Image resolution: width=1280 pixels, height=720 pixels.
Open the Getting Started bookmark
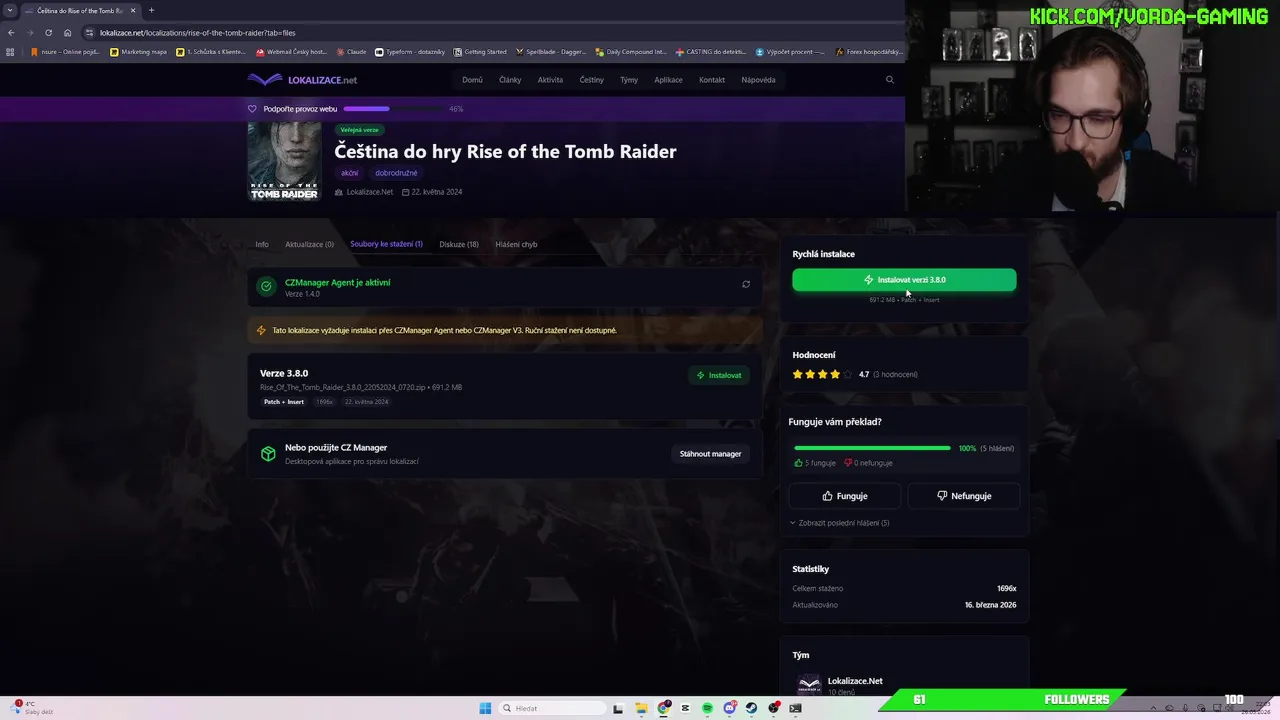[x=480, y=52]
